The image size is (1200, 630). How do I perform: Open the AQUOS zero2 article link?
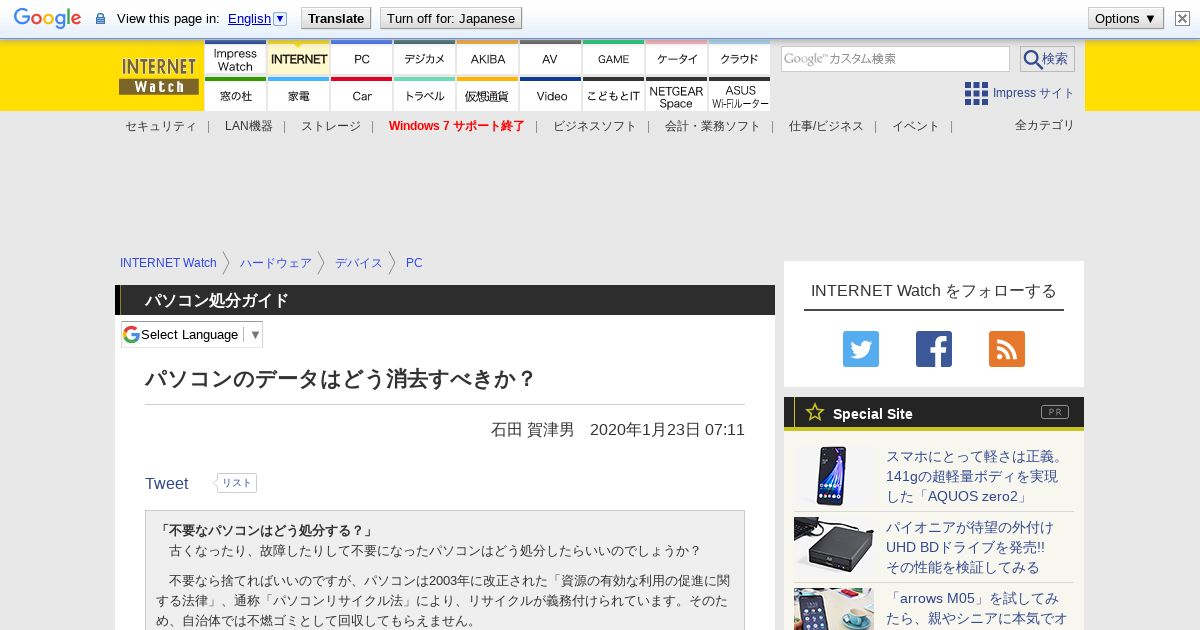tap(976, 476)
